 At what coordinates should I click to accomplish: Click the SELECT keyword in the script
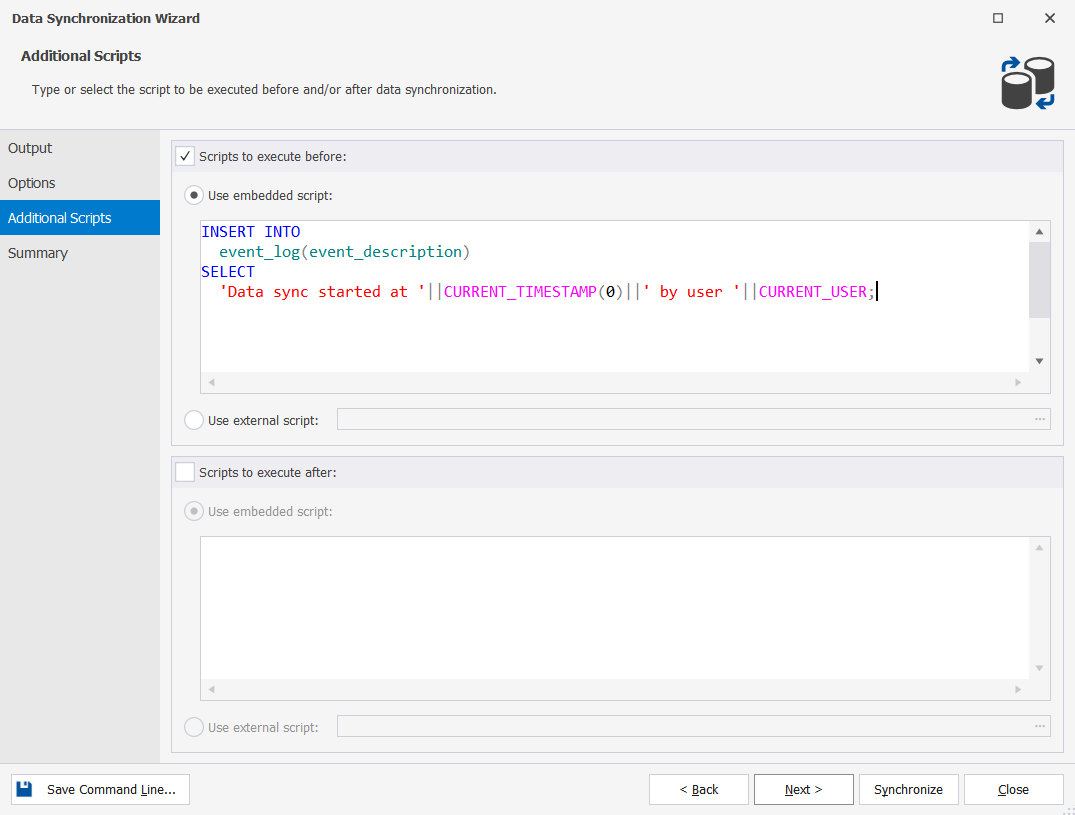pos(228,272)
